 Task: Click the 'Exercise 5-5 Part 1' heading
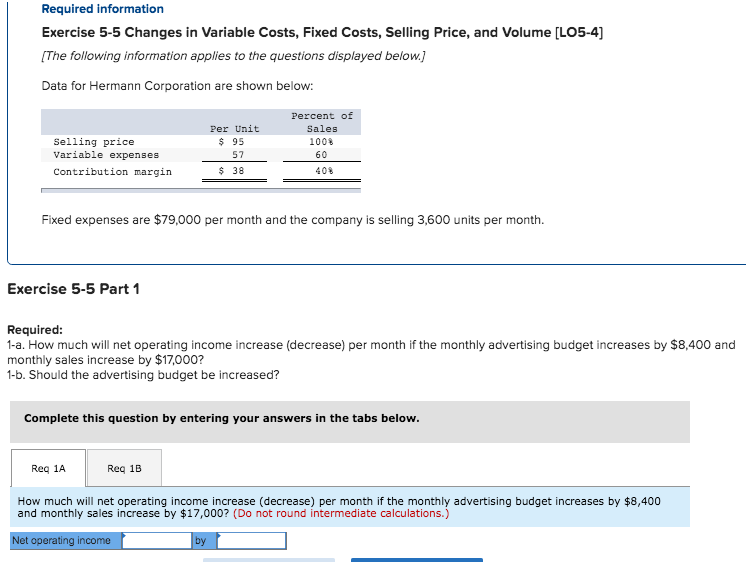click(73, 289)
